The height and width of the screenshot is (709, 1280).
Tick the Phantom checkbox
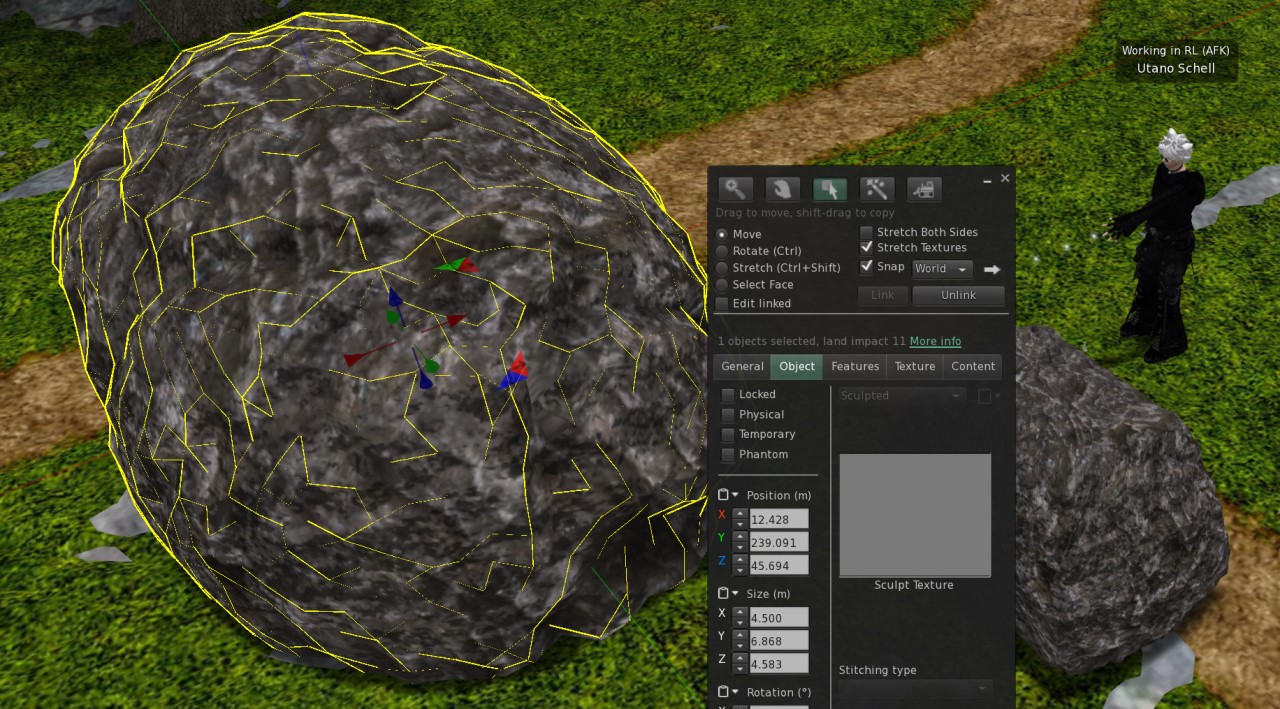click(x=728, y=455)
